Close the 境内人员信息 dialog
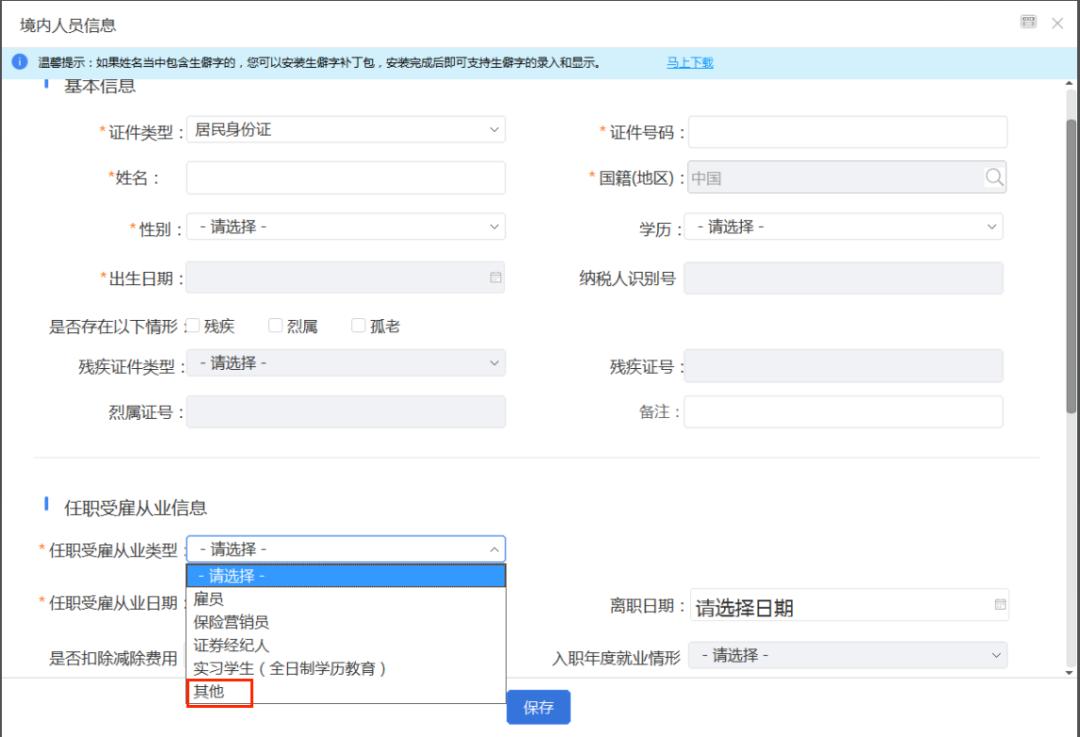Viewport: 1080px width, 737px height. click(1057, 23)
